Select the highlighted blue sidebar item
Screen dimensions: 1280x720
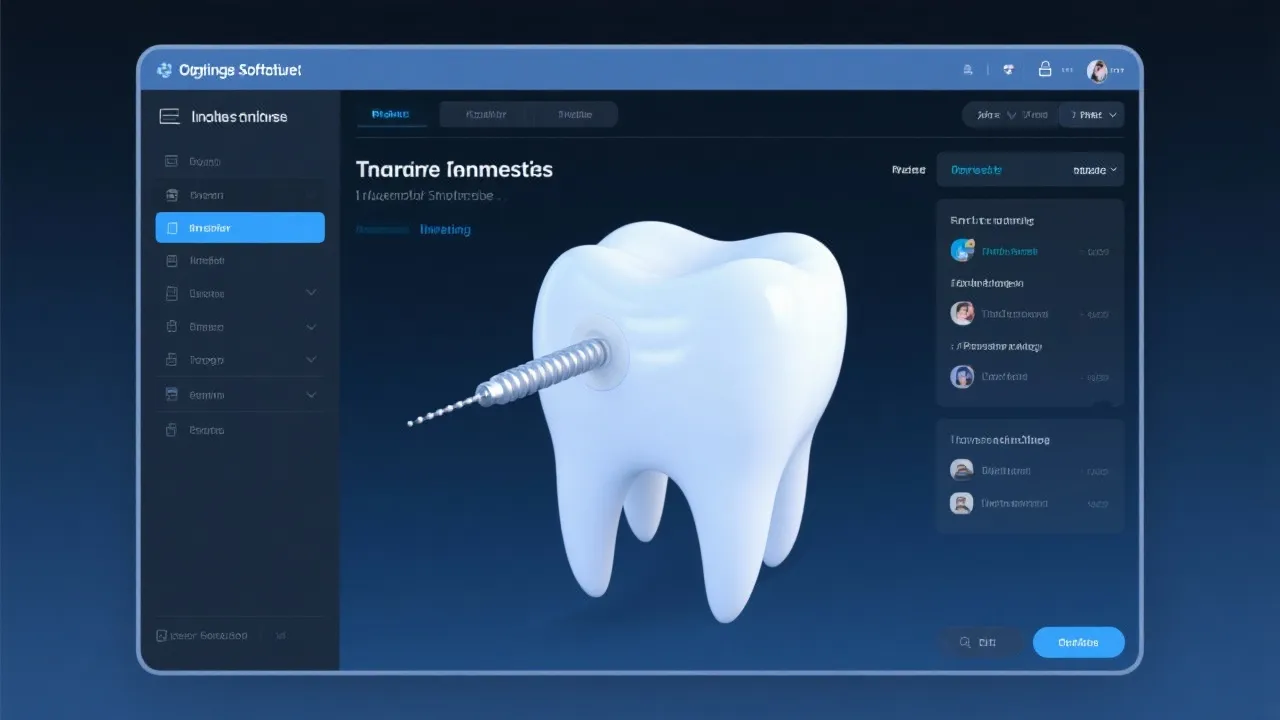(x=240, y=228)
